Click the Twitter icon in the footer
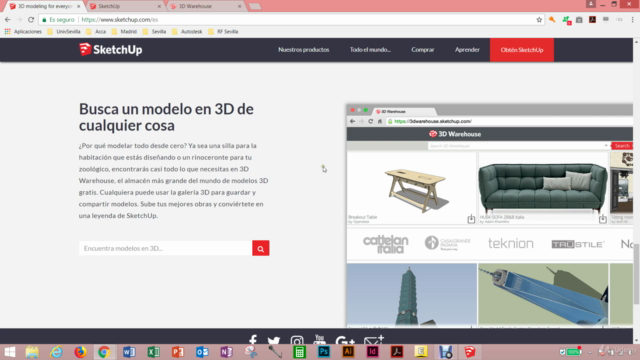 click(x=274, y=341)
